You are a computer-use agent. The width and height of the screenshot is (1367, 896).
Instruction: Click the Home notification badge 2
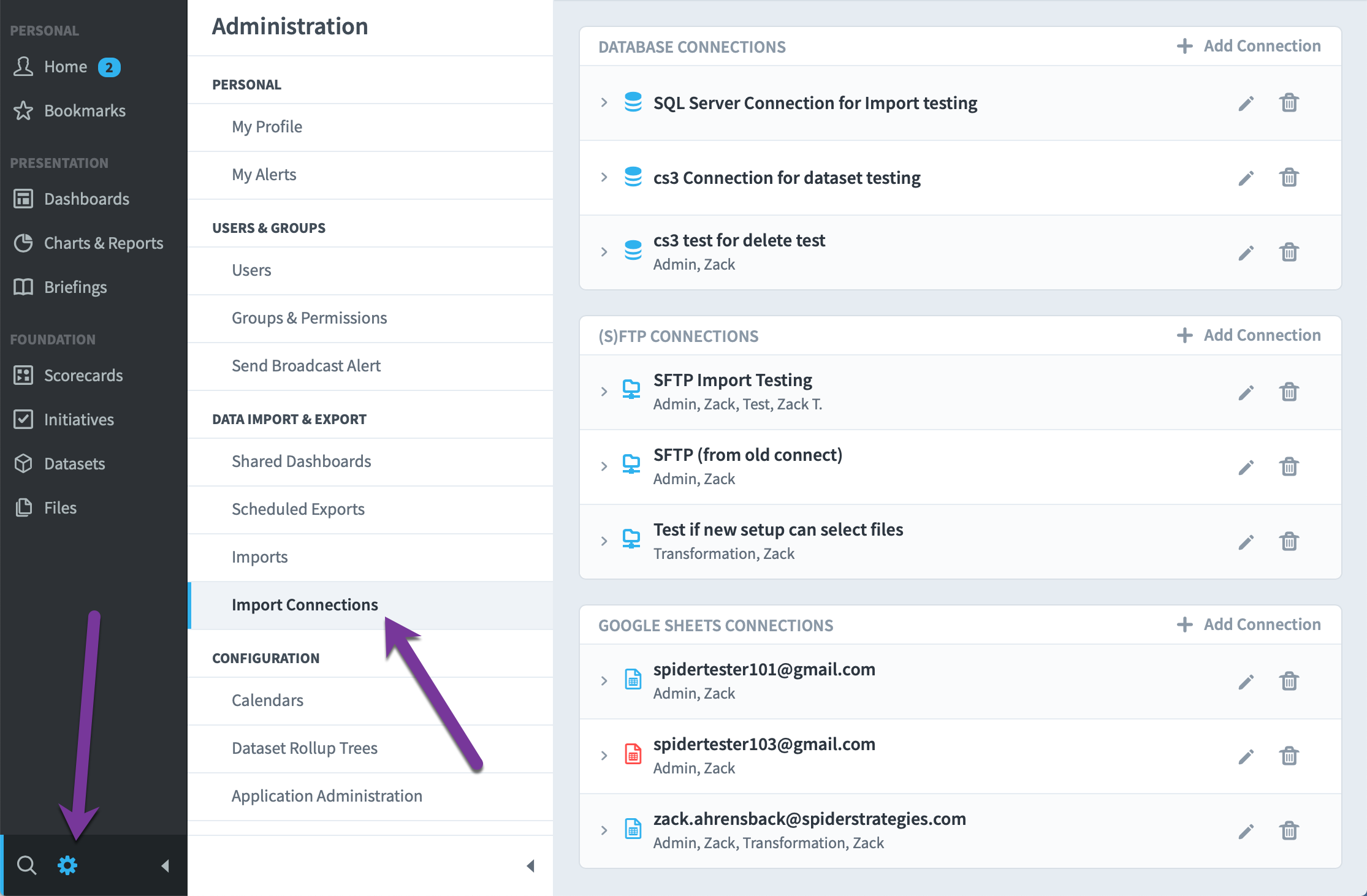coord(109,67)
